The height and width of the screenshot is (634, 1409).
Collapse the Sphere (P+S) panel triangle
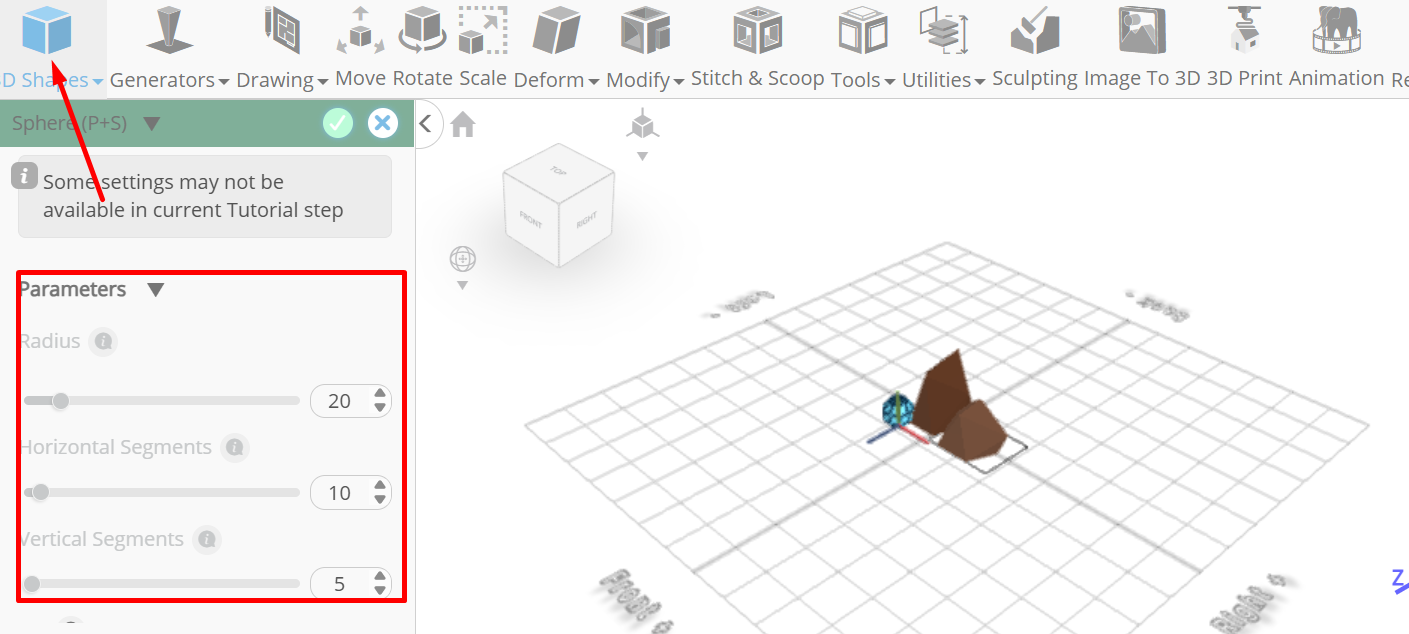pos(151,124)
